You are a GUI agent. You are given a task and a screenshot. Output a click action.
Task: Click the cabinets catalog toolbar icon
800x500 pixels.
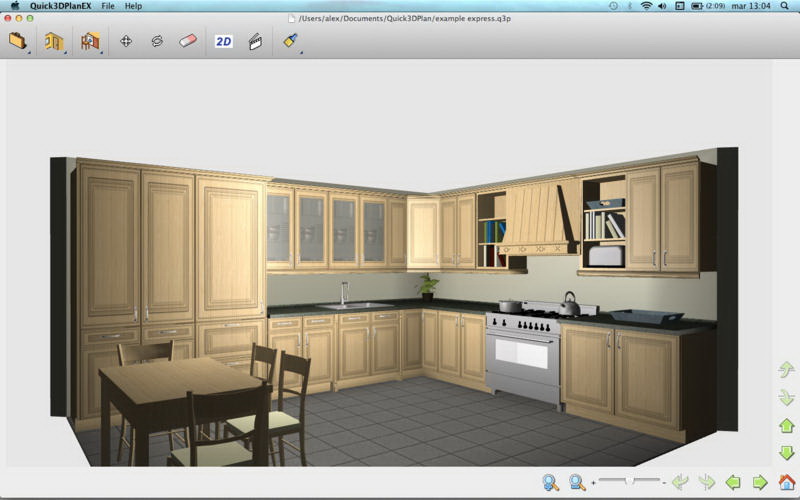(53, 41)
